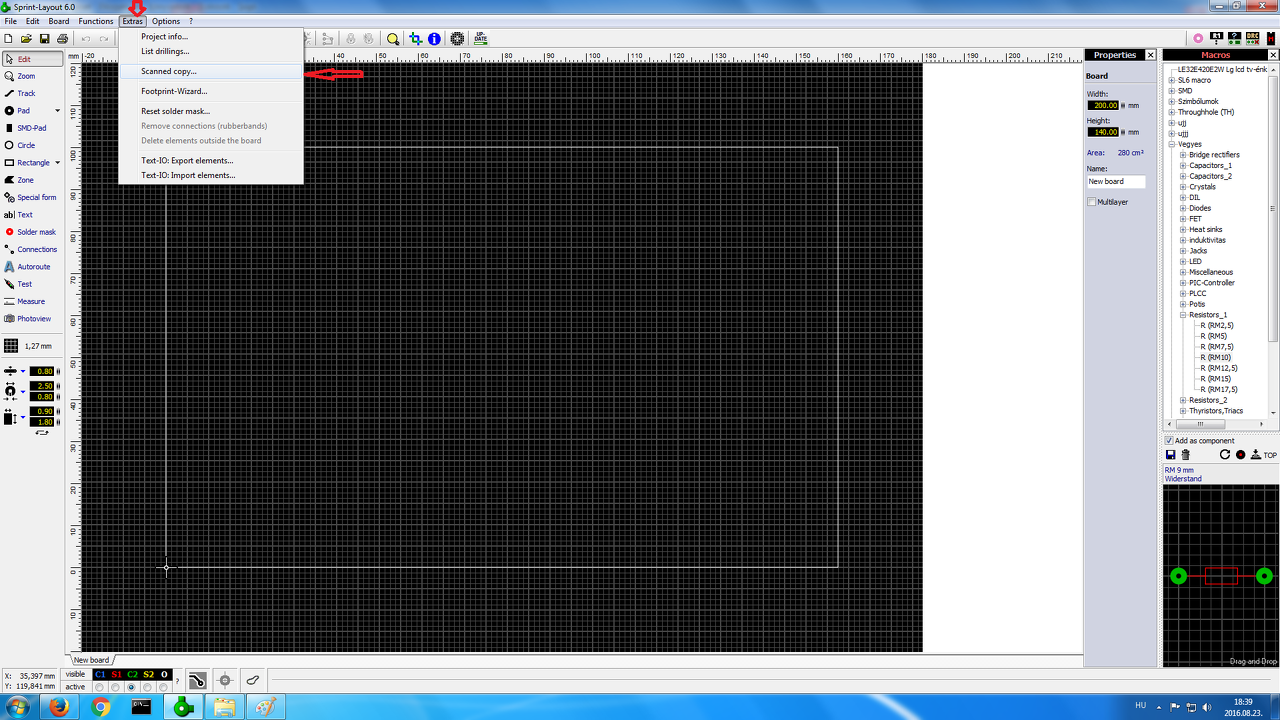The height and width of the screenshot is (720, 1280).
Task: Toggle S2 layer visibility
Action: [148, 675]
